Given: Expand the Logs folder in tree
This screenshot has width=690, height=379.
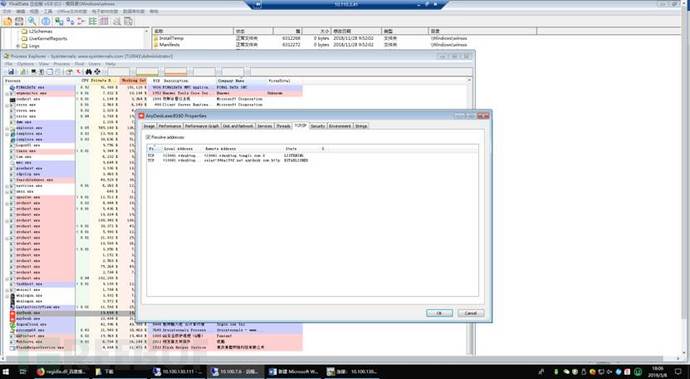Looking at the screenshot, I should (x=18, y=46).
